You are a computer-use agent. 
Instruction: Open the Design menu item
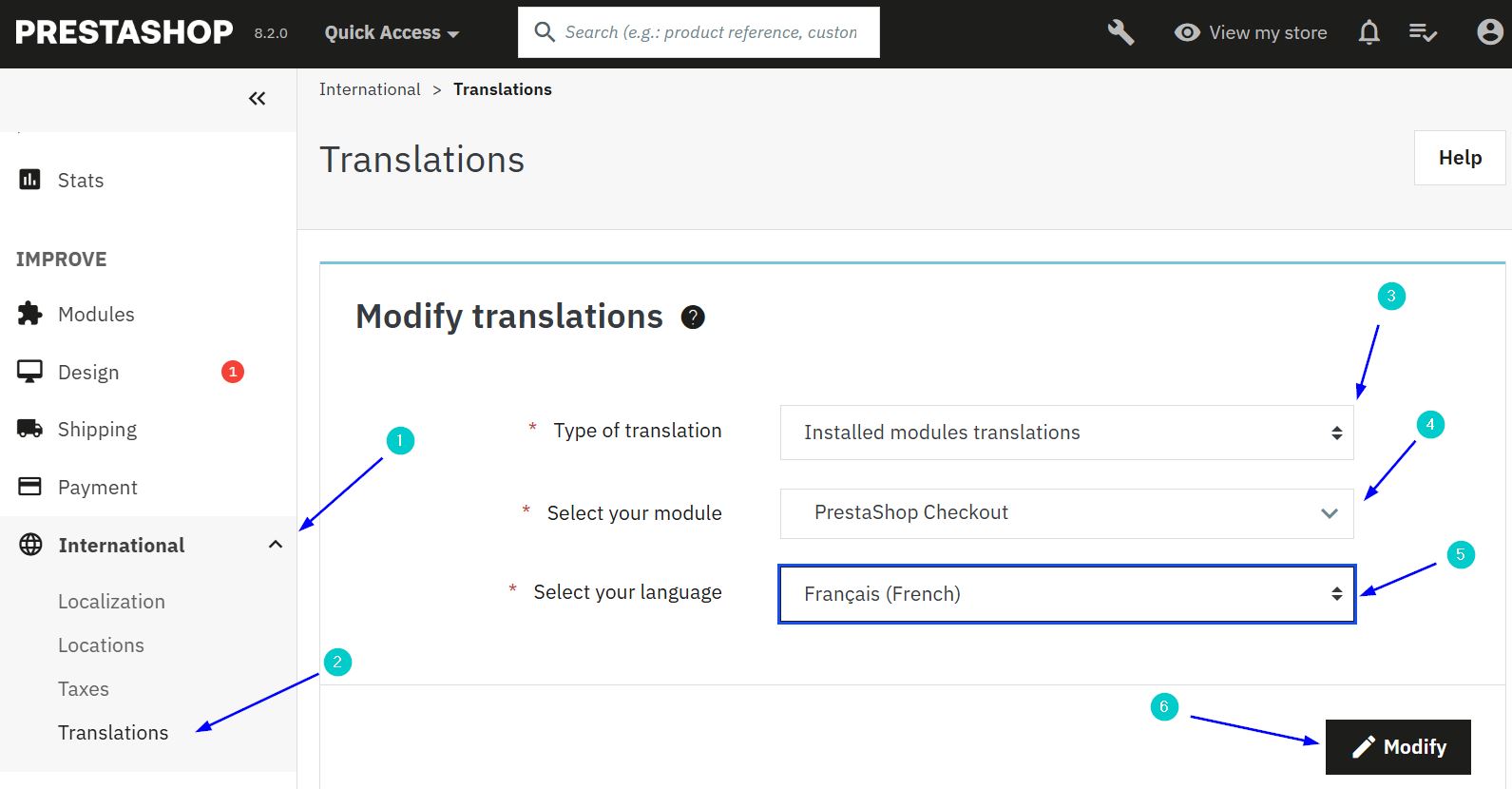pyautogui.click(x=87, y=373)
